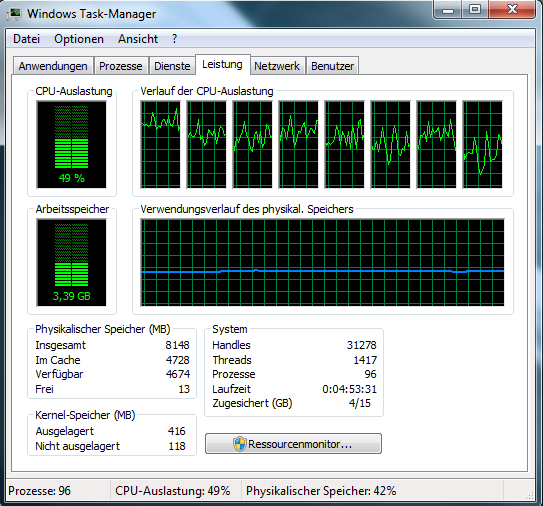Viewport: 543px width, 506px height.
Task: Click the Zugesichert (GB) value 4/15
Action: (x=359, y=403)
